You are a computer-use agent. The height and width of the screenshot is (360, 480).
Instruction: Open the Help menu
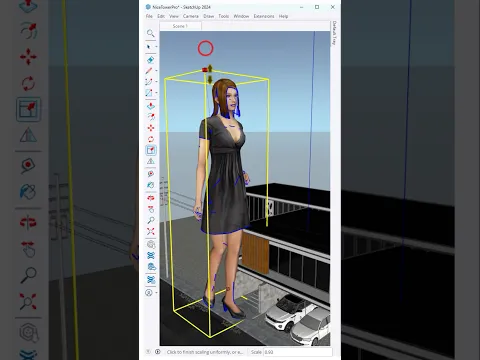coord(283,16)
